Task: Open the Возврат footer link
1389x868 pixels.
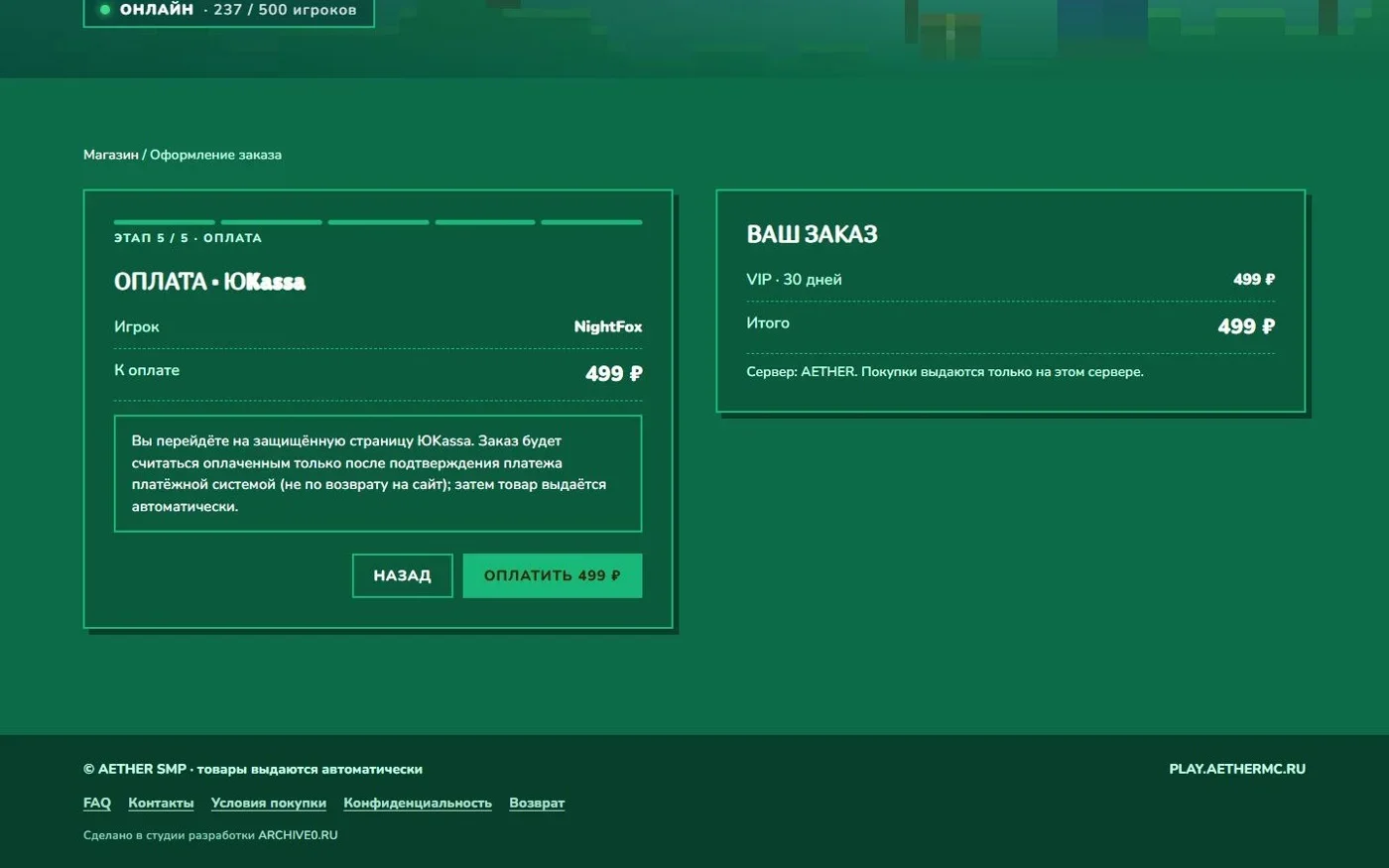Action: 537,803
